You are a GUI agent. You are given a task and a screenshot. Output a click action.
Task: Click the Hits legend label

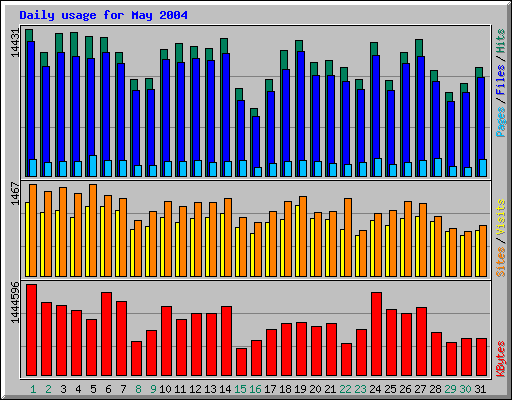(501, 41)
